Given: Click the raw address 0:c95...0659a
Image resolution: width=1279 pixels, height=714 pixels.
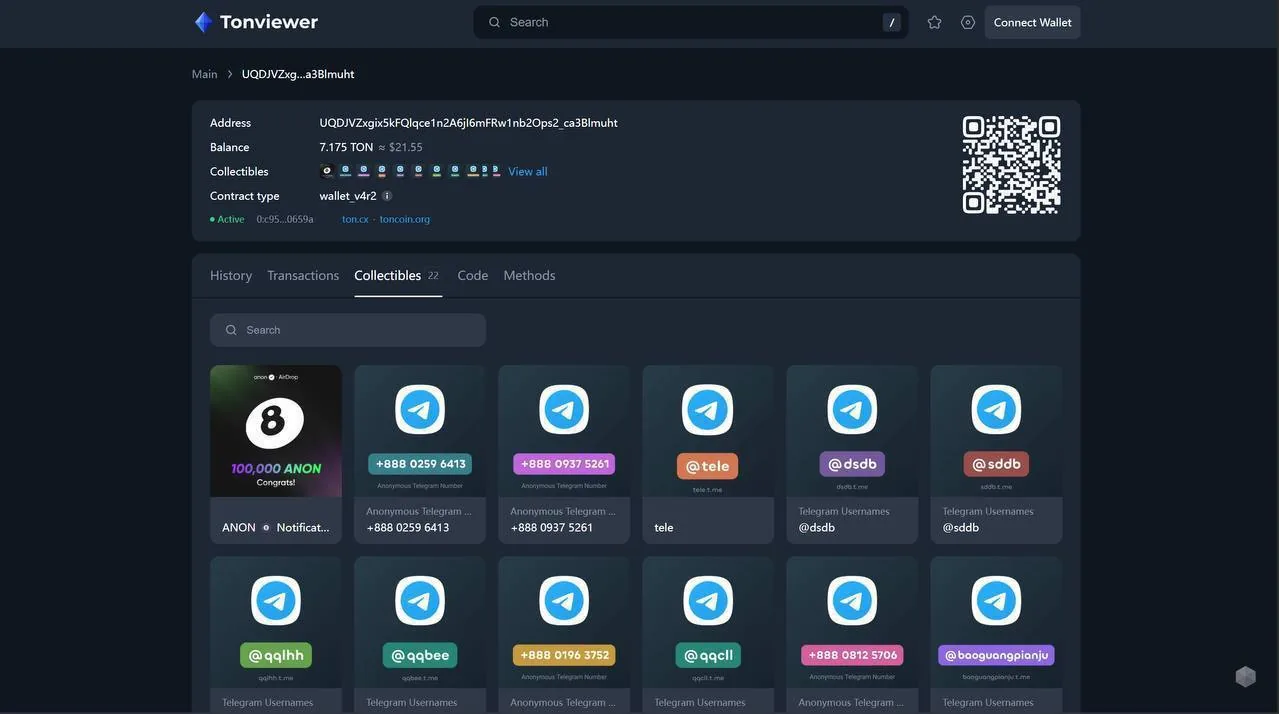Looking at the screenshot, I should point(285,219).
